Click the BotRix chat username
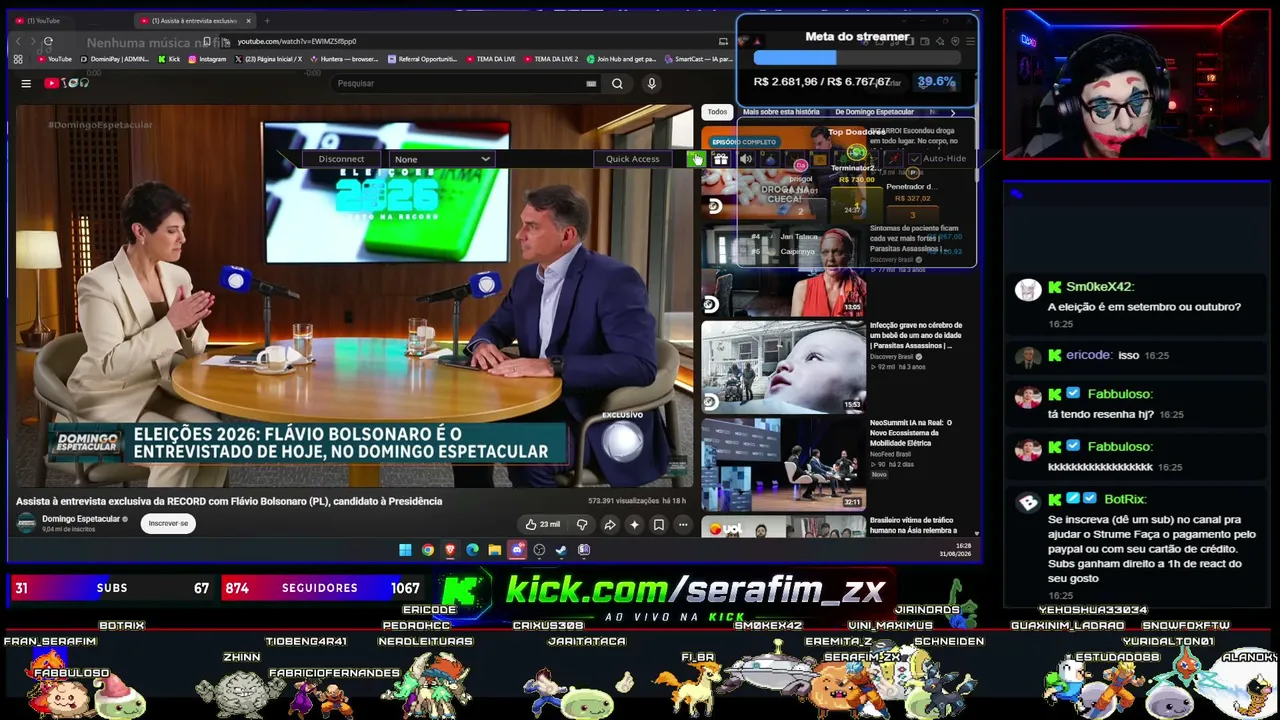Screen dimensions: 1280x720 (1125, 499)
